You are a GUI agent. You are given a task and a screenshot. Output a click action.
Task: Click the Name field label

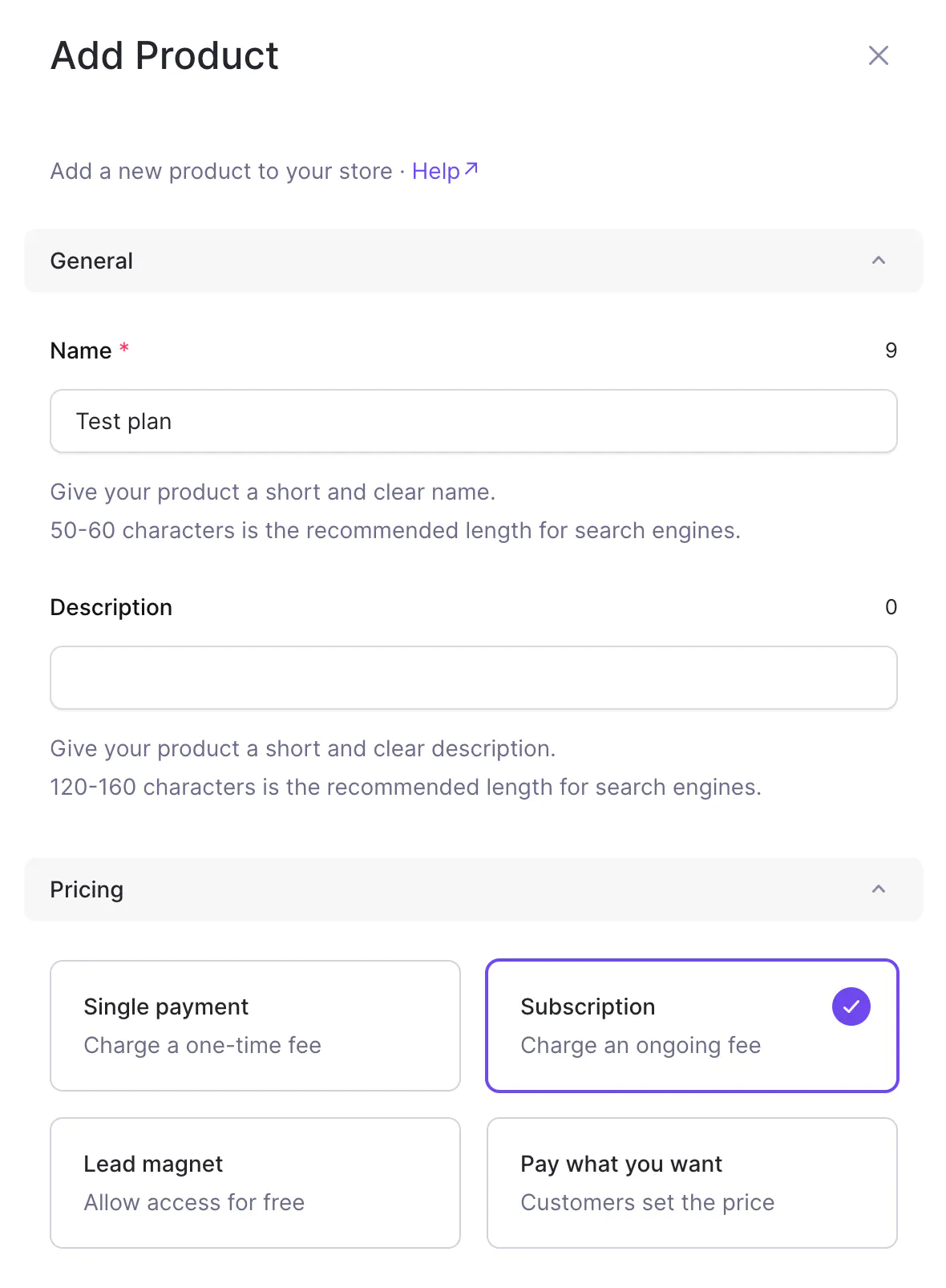click(x=81, y=350)
